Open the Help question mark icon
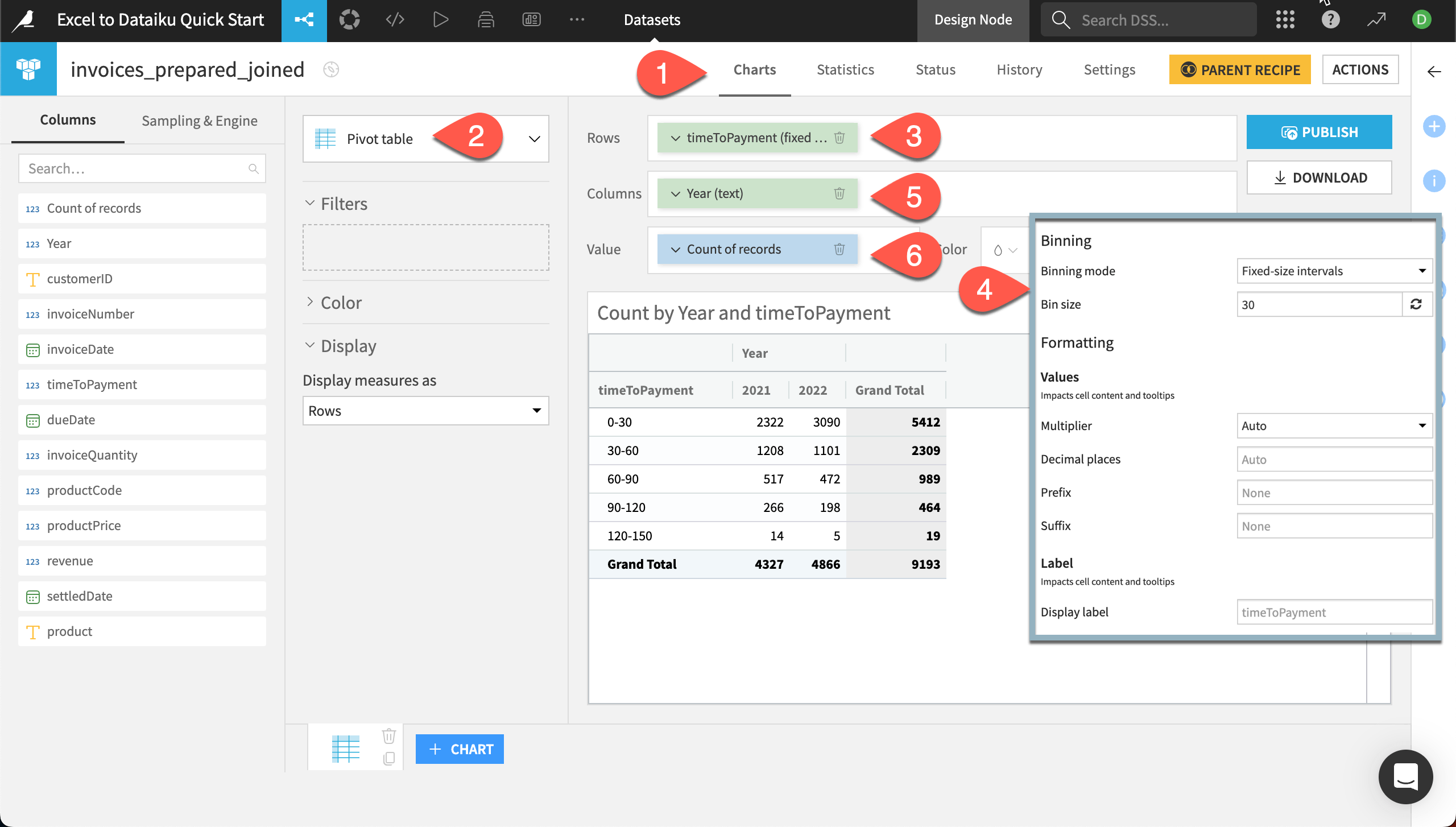 click(1330, 20)
